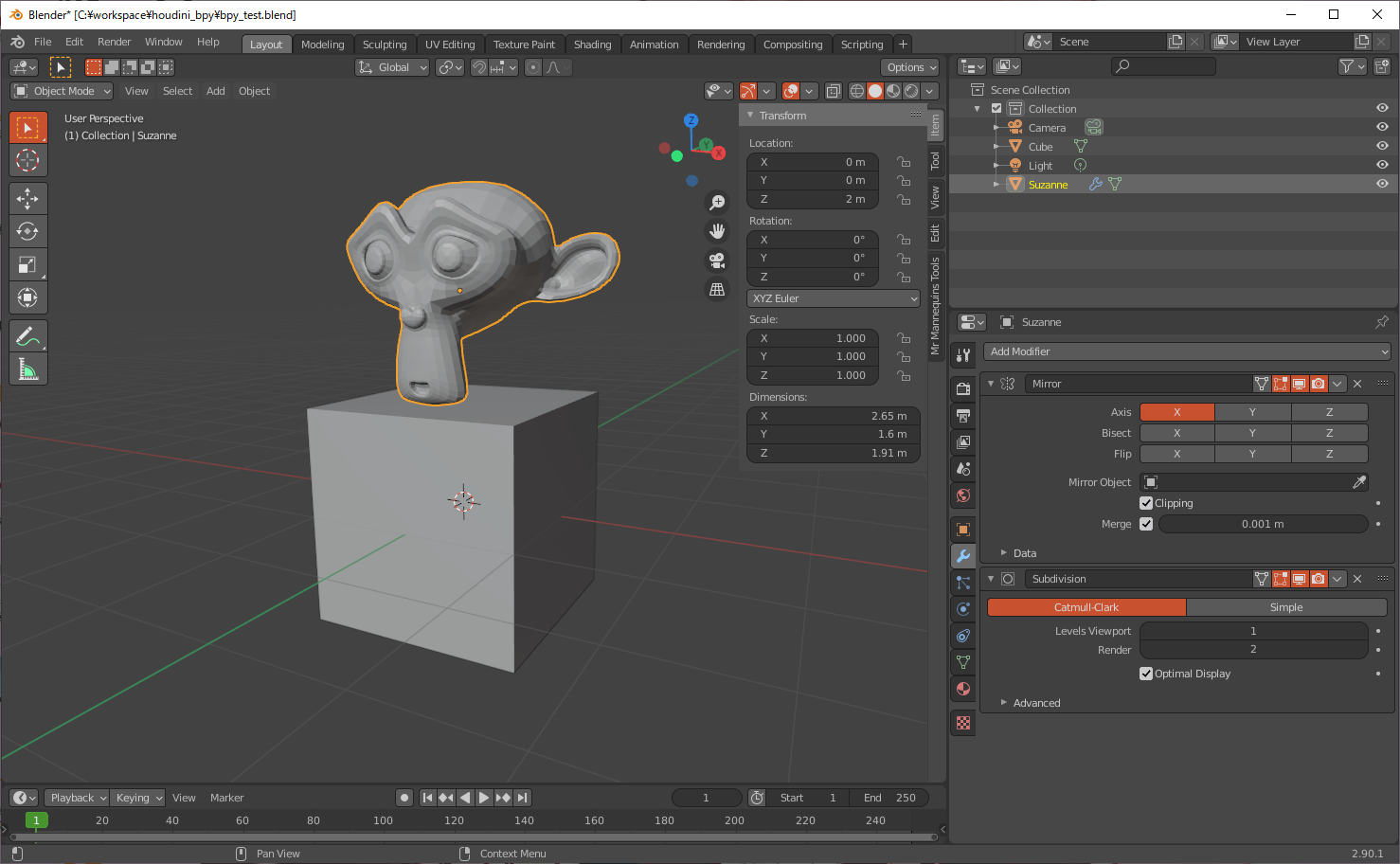The image size is (1400, 864).
Task: Open the Render menu
Action: 115,42
